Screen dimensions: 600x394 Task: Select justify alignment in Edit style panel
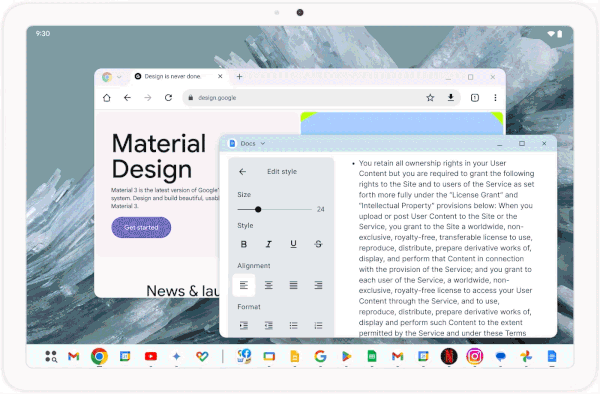point(293,285)
